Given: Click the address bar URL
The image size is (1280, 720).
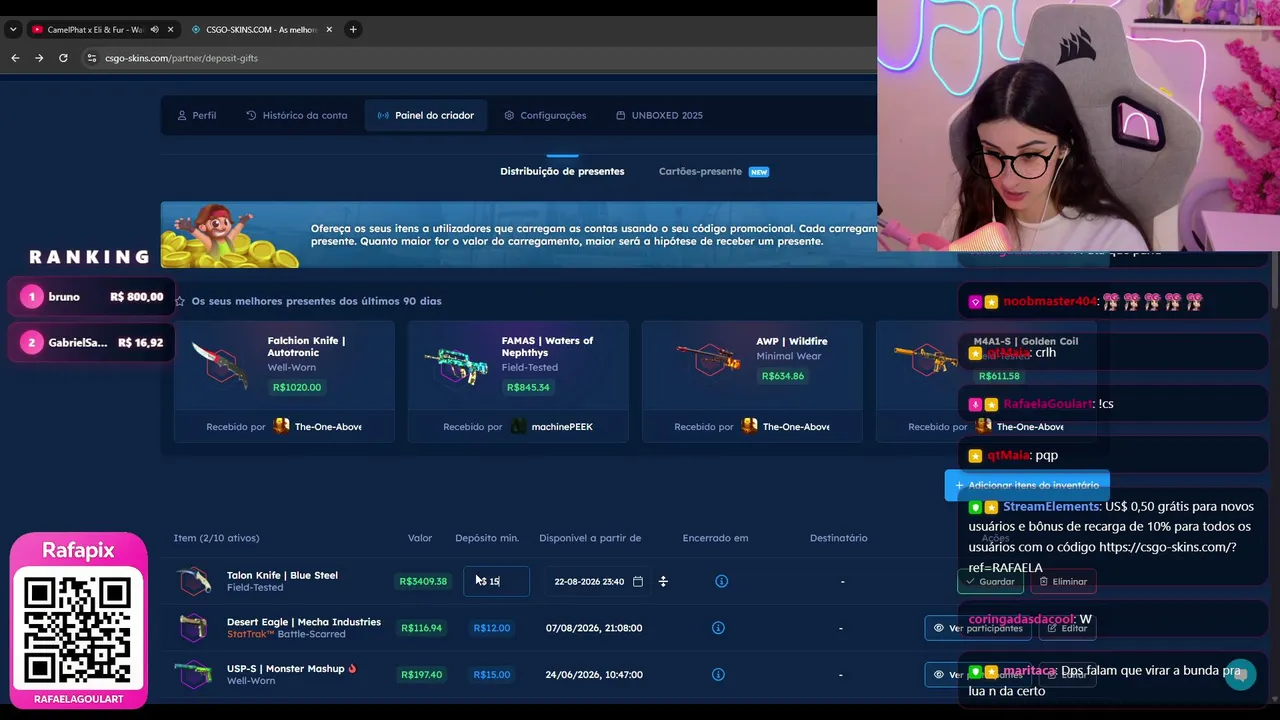Looking at the screenshot, I should click(x=181, y=58).
